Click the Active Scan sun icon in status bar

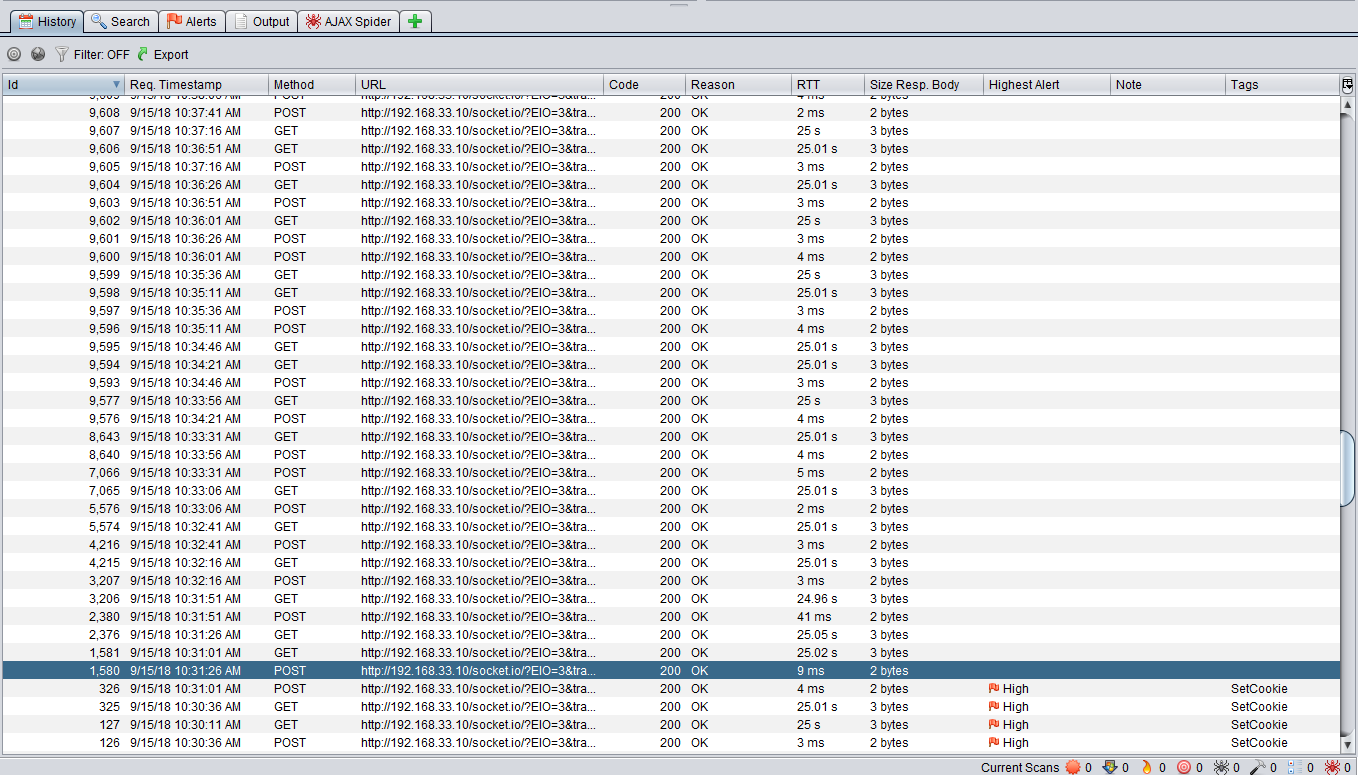point(1072,766)
